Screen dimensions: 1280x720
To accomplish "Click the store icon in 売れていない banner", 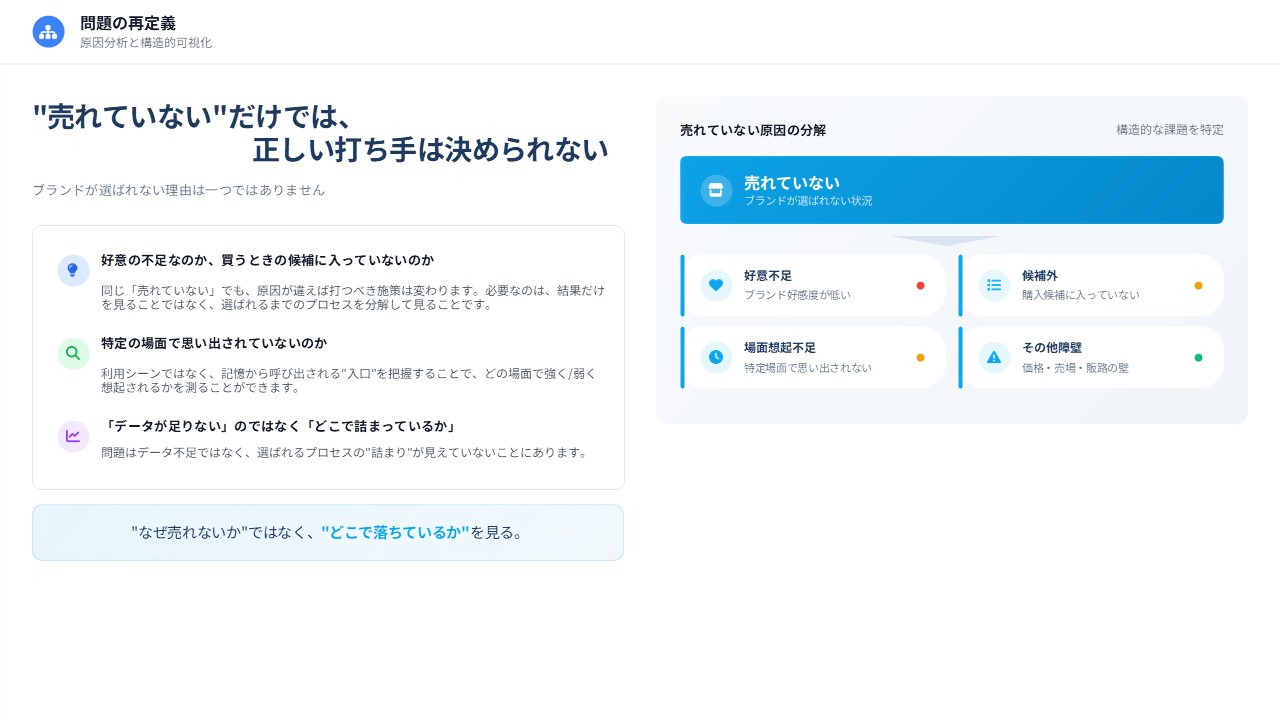I will (x=716, y=190).
